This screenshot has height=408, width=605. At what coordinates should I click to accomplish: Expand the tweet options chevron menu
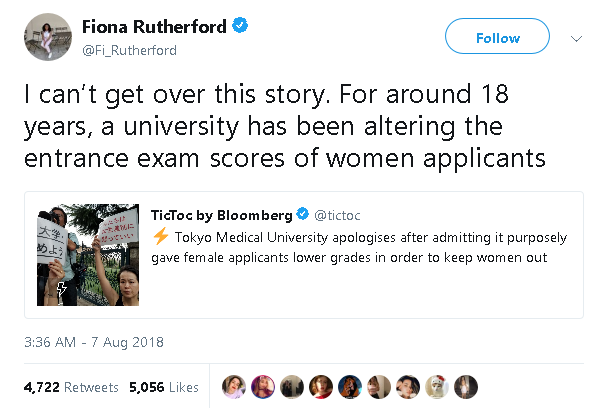[576, 38]
